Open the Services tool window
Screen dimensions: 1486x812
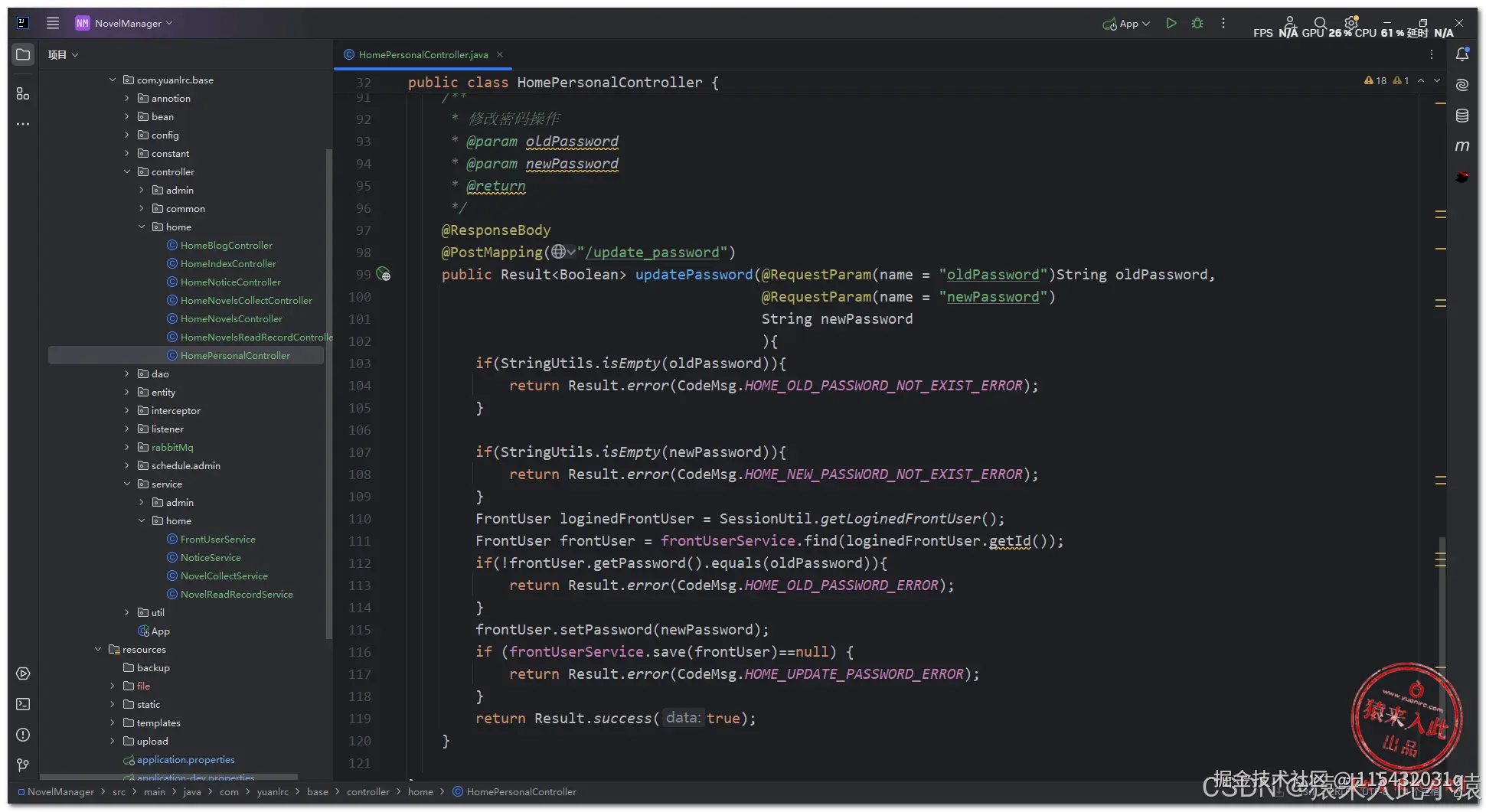[x=23, y=673]
